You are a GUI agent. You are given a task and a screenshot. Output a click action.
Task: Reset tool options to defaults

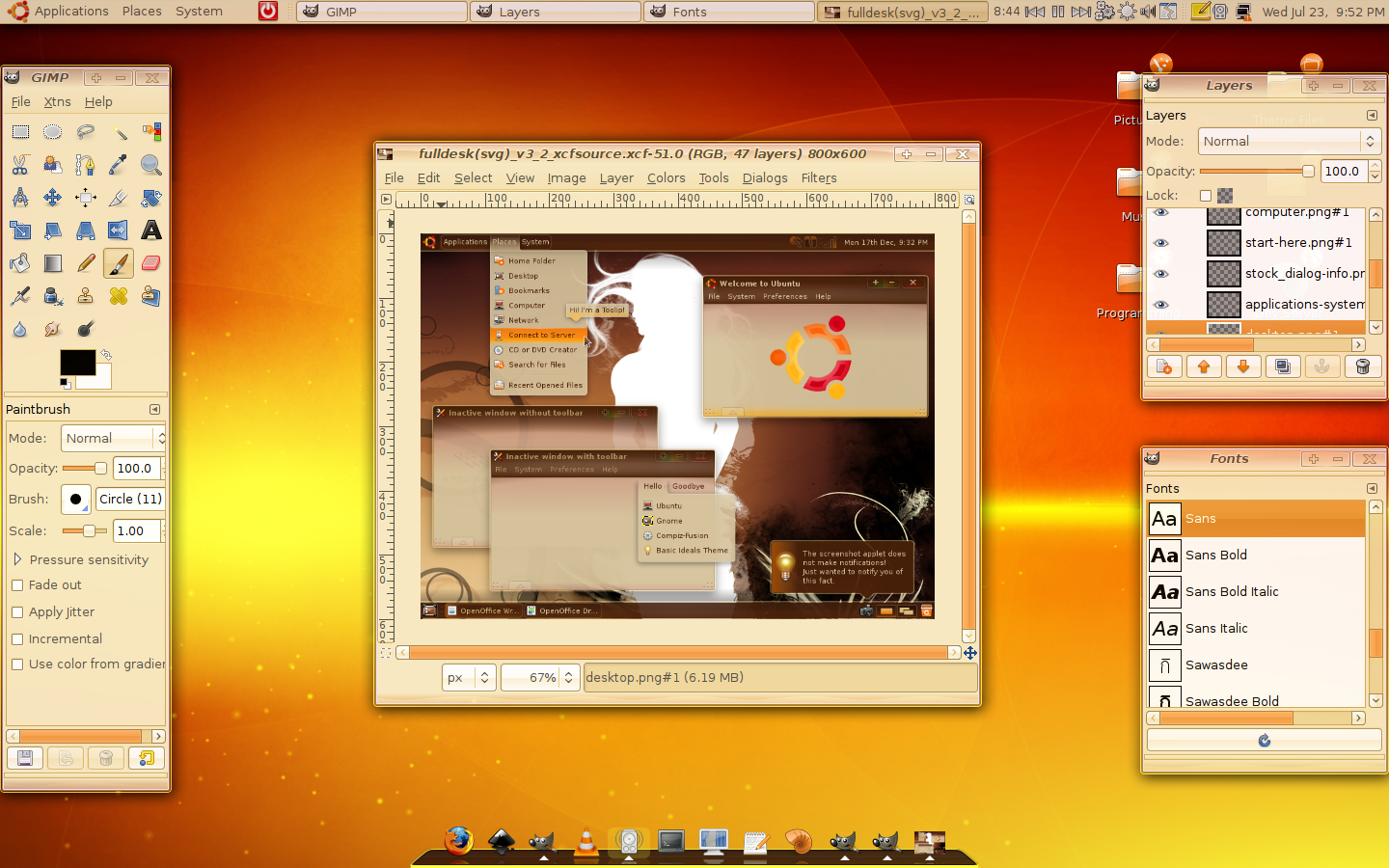click(x=147, y=759)
